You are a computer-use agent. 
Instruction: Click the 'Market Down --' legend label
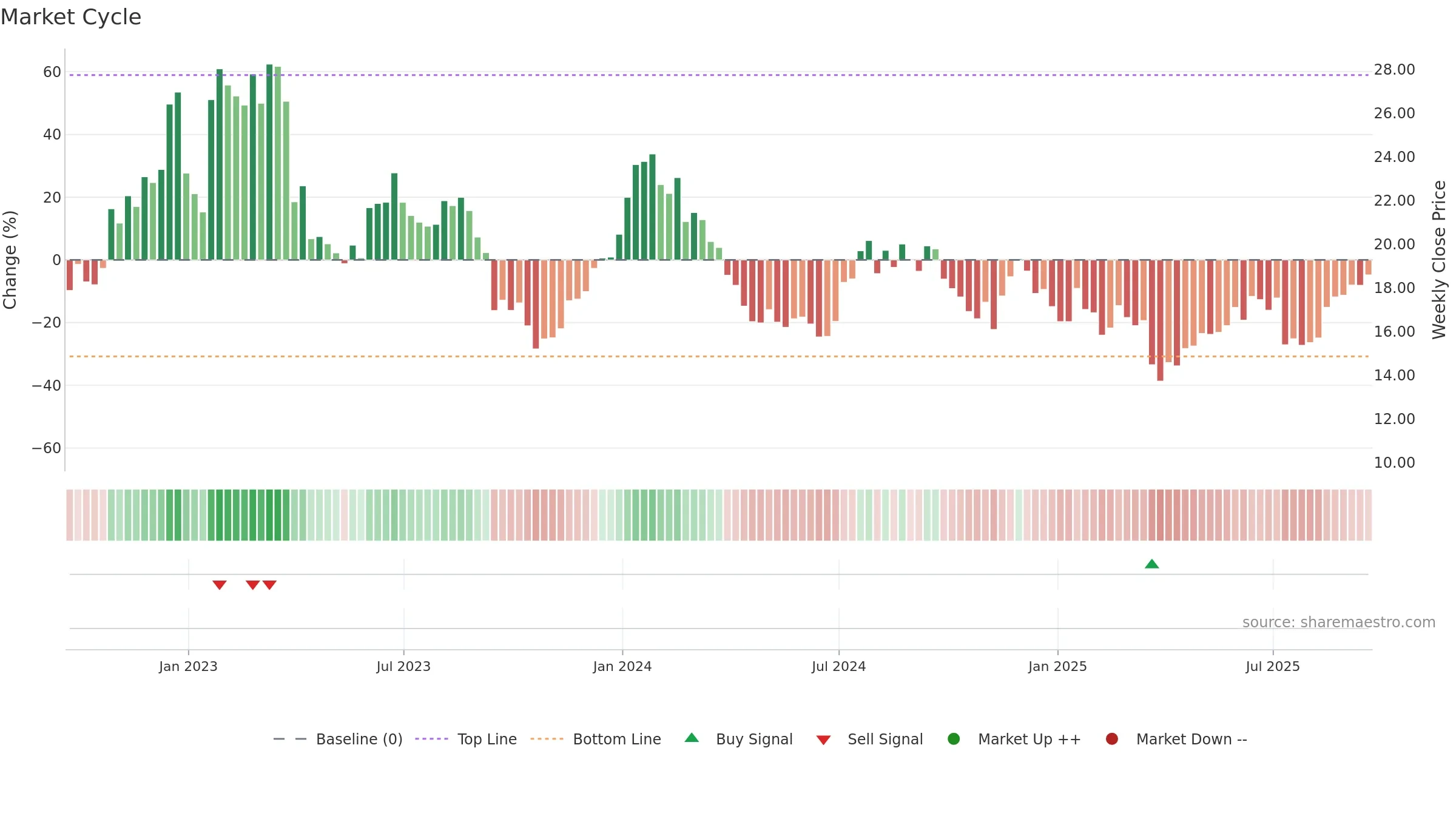coord(1191,740)
